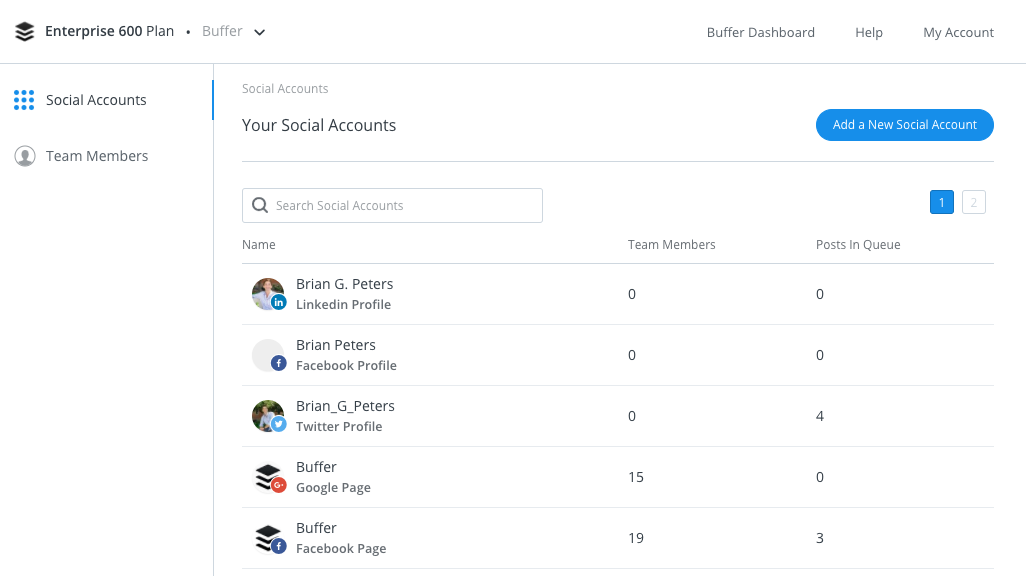The image size is (1026, 576).
Task: Open the Brian_G_Peters Twitter Profile name
Action: click(x=345, y=406)
